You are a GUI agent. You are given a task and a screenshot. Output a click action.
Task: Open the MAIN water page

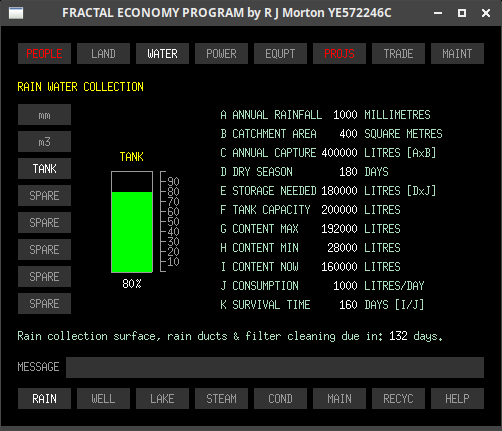click(339, 399)
